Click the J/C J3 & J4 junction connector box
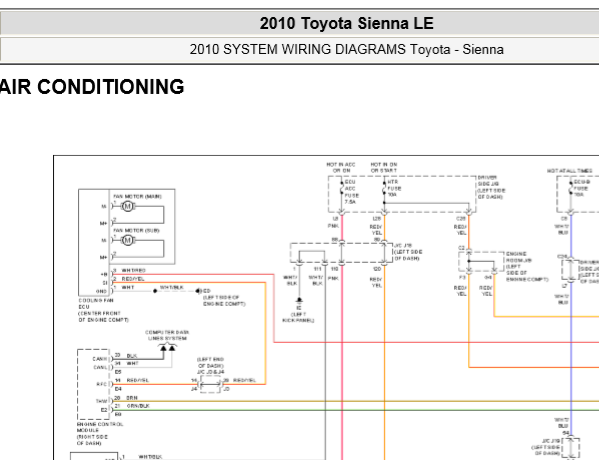Image resolution: width=599 pixels, height=460 pixels. click(x=210, y=384)
